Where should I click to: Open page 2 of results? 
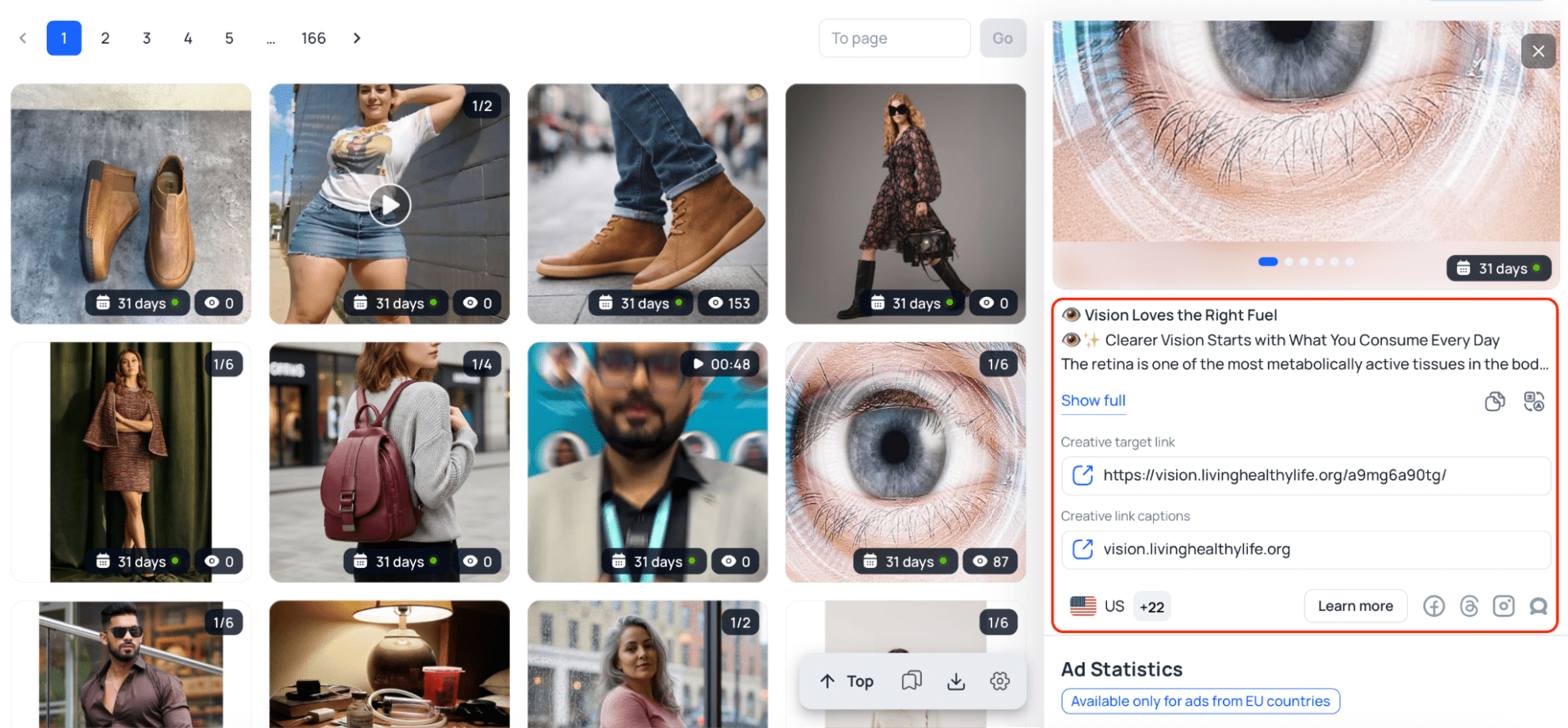click(x=105, y=38)
